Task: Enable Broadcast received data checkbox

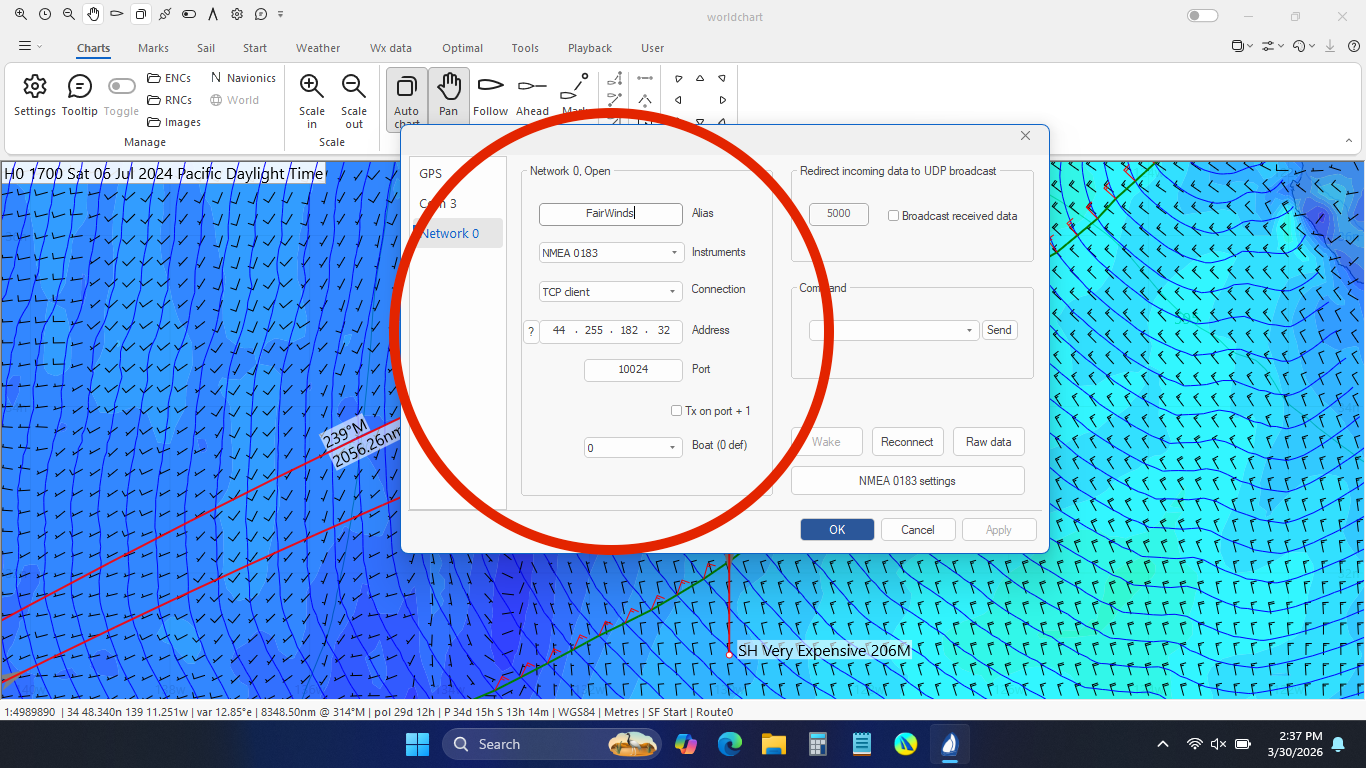Action: (893, 216)
